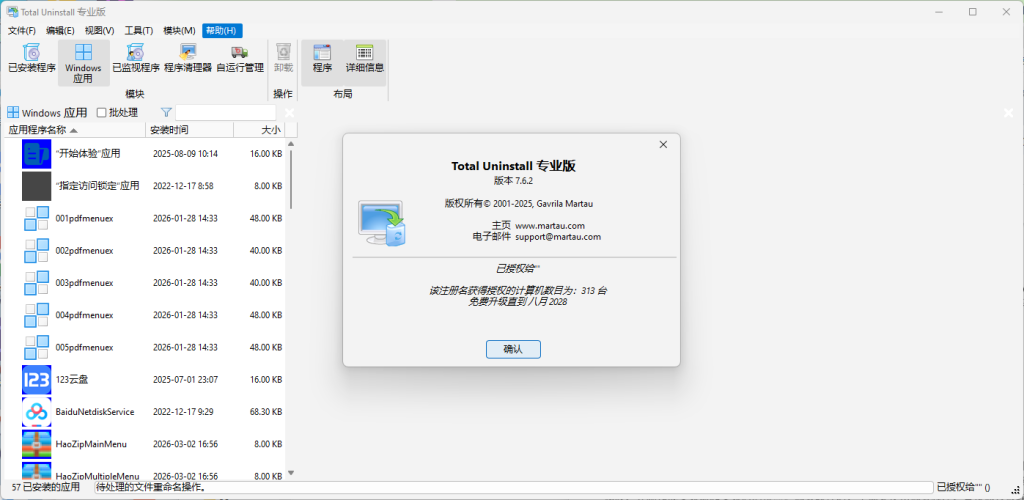Click the 2022-12-17 9:29 install time
The image size is (1024, 500).
pos(183,412)
